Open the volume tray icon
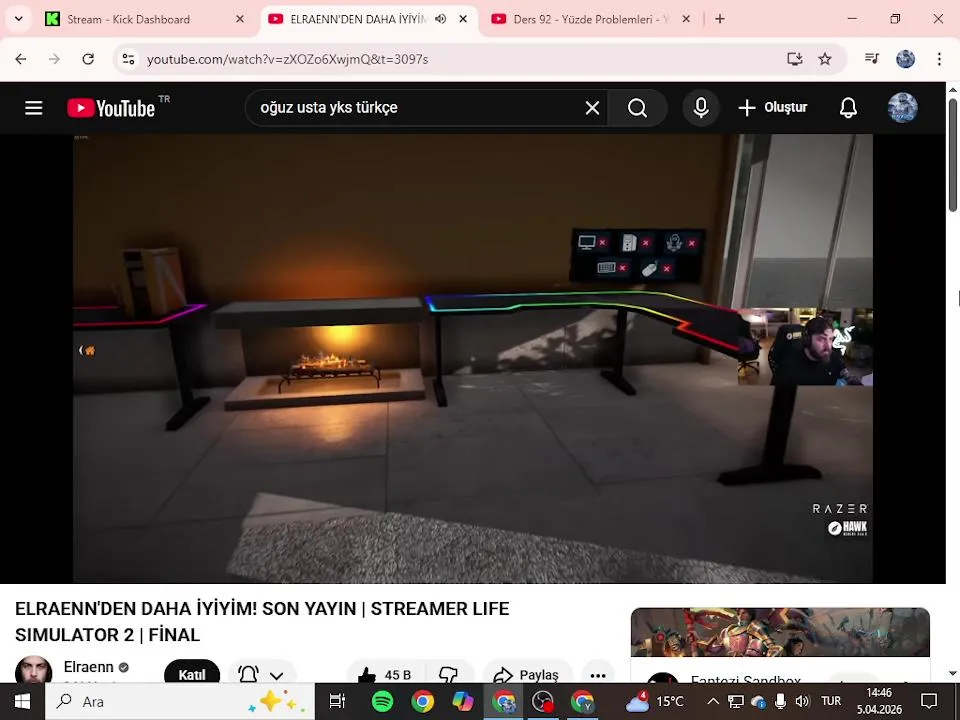The width and height of the screenshot is (960, 720). (x=802, y=702)
